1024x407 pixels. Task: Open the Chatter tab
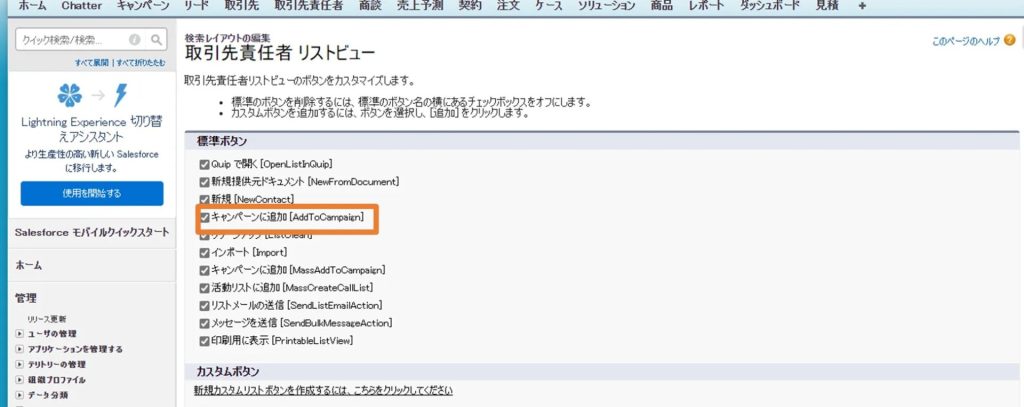pyautogui.click(x=82, y=5)
